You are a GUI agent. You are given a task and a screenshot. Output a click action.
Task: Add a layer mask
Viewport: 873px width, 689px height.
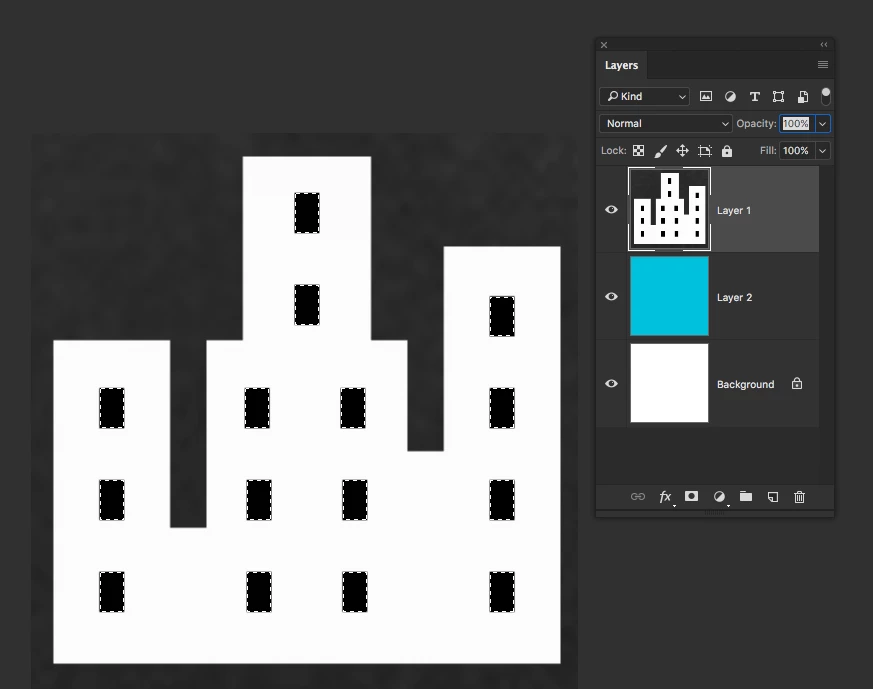tap(691, 496)
